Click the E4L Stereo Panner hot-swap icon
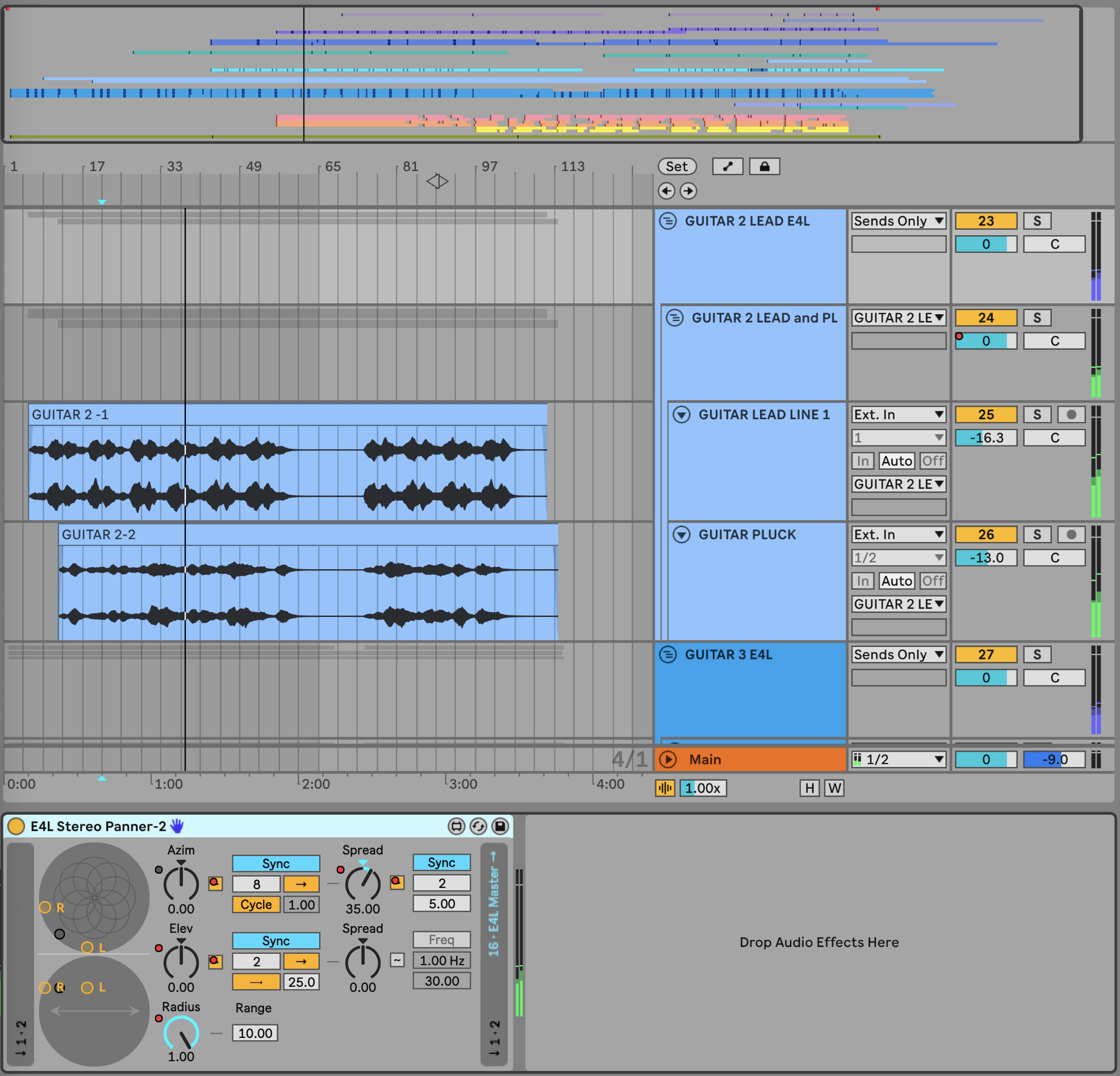Viewport: 1120px width, 1076px height. pyautogui.click(x=478, y=825)
